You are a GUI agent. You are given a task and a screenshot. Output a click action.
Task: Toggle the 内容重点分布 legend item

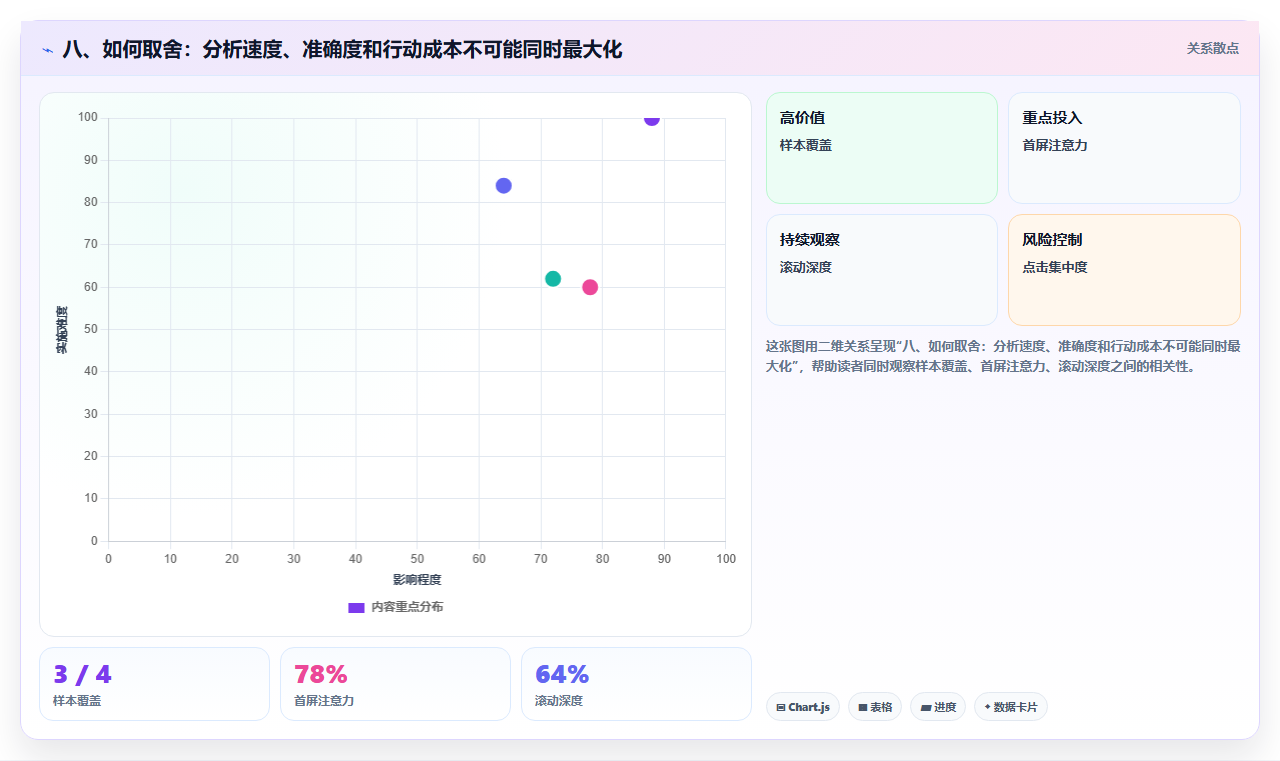pos(395,607)
